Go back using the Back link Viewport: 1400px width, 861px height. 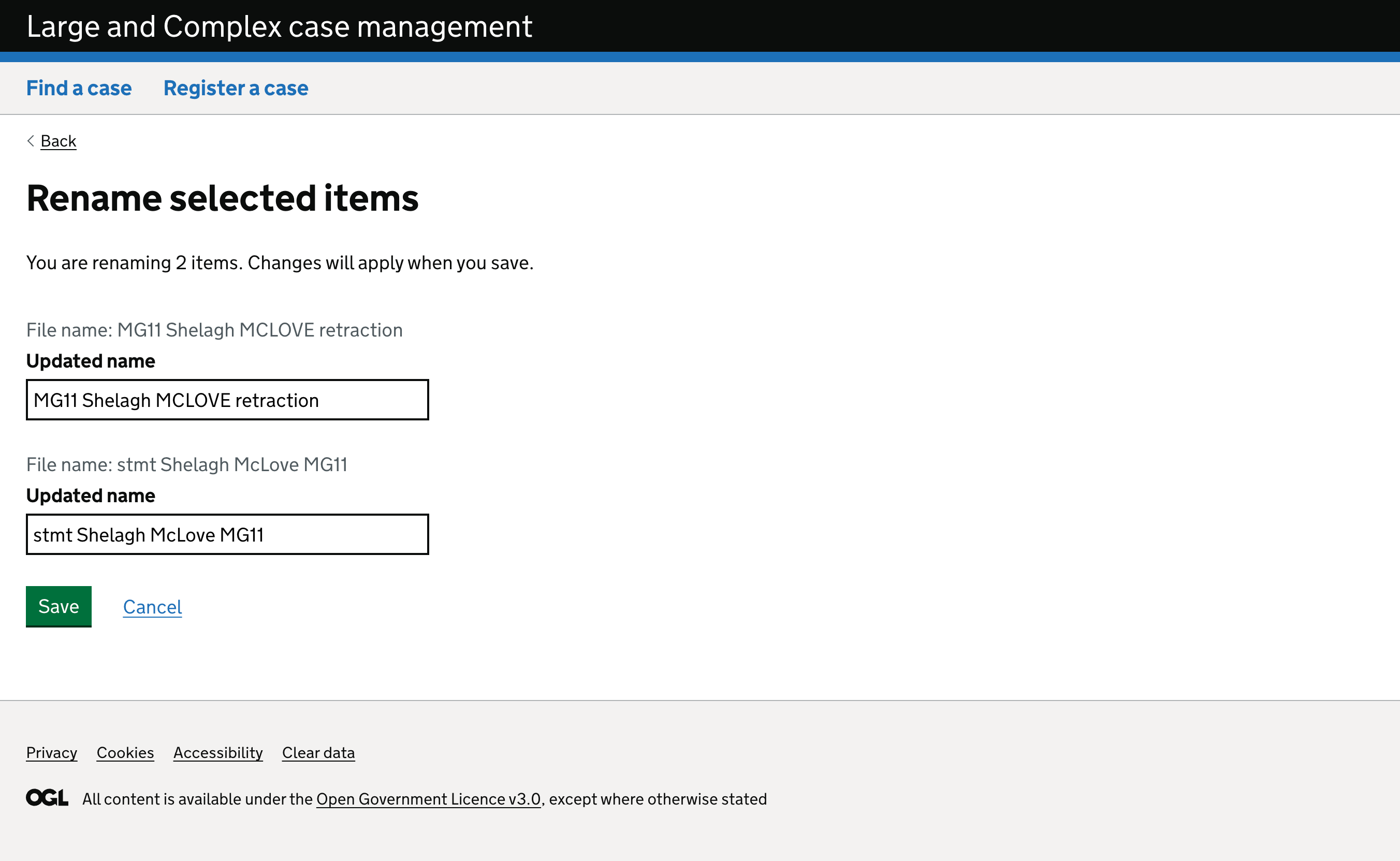pyautogui.click(x=58, y=141)
